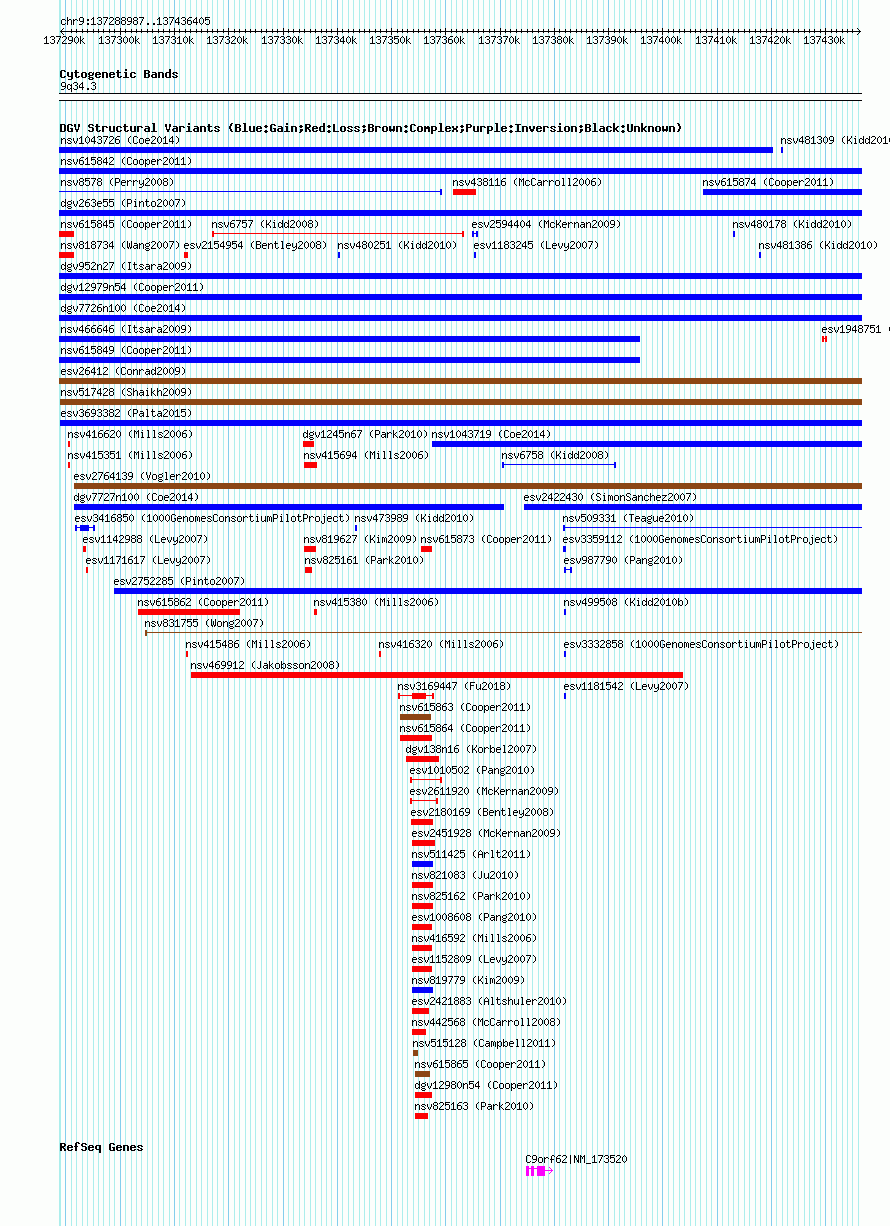Open dgv263e55 (Pinto2007) variant details

pos(122,203)
